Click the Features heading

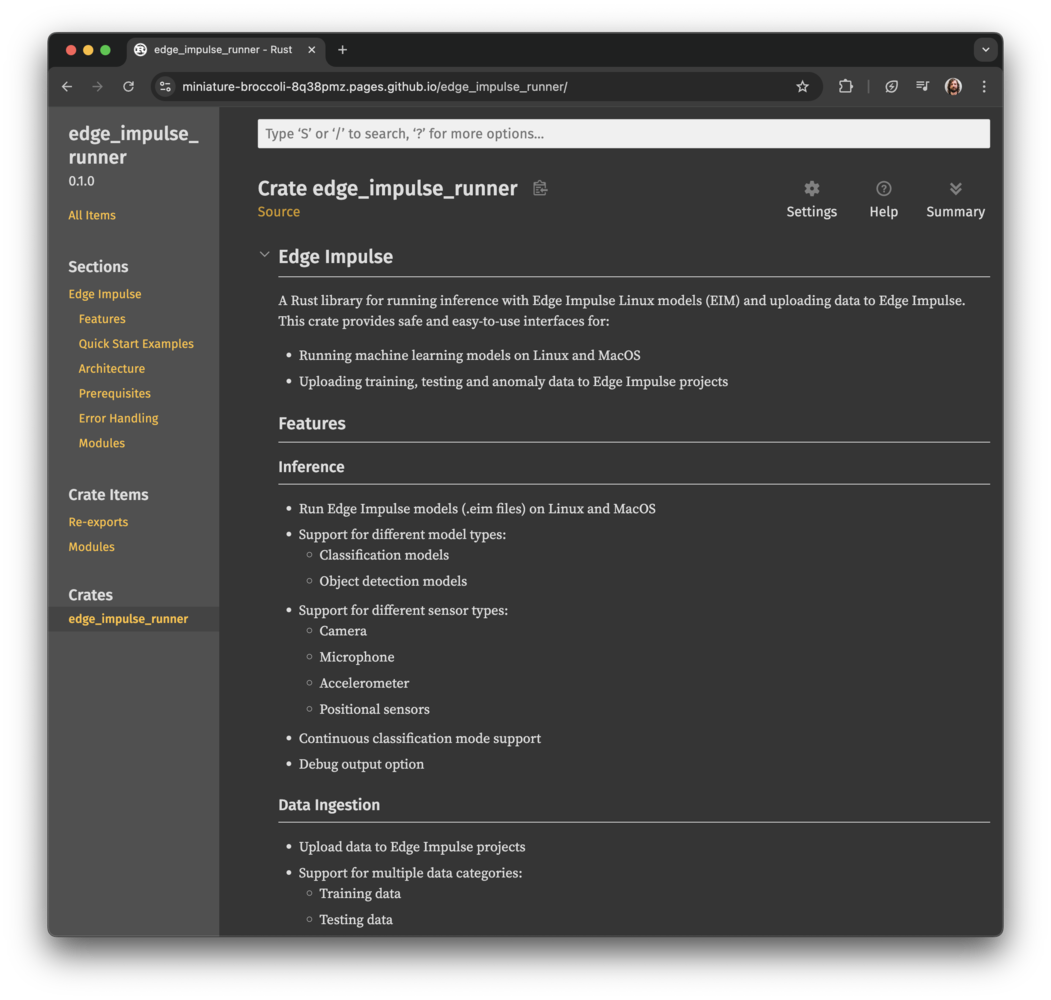point(312,424)
